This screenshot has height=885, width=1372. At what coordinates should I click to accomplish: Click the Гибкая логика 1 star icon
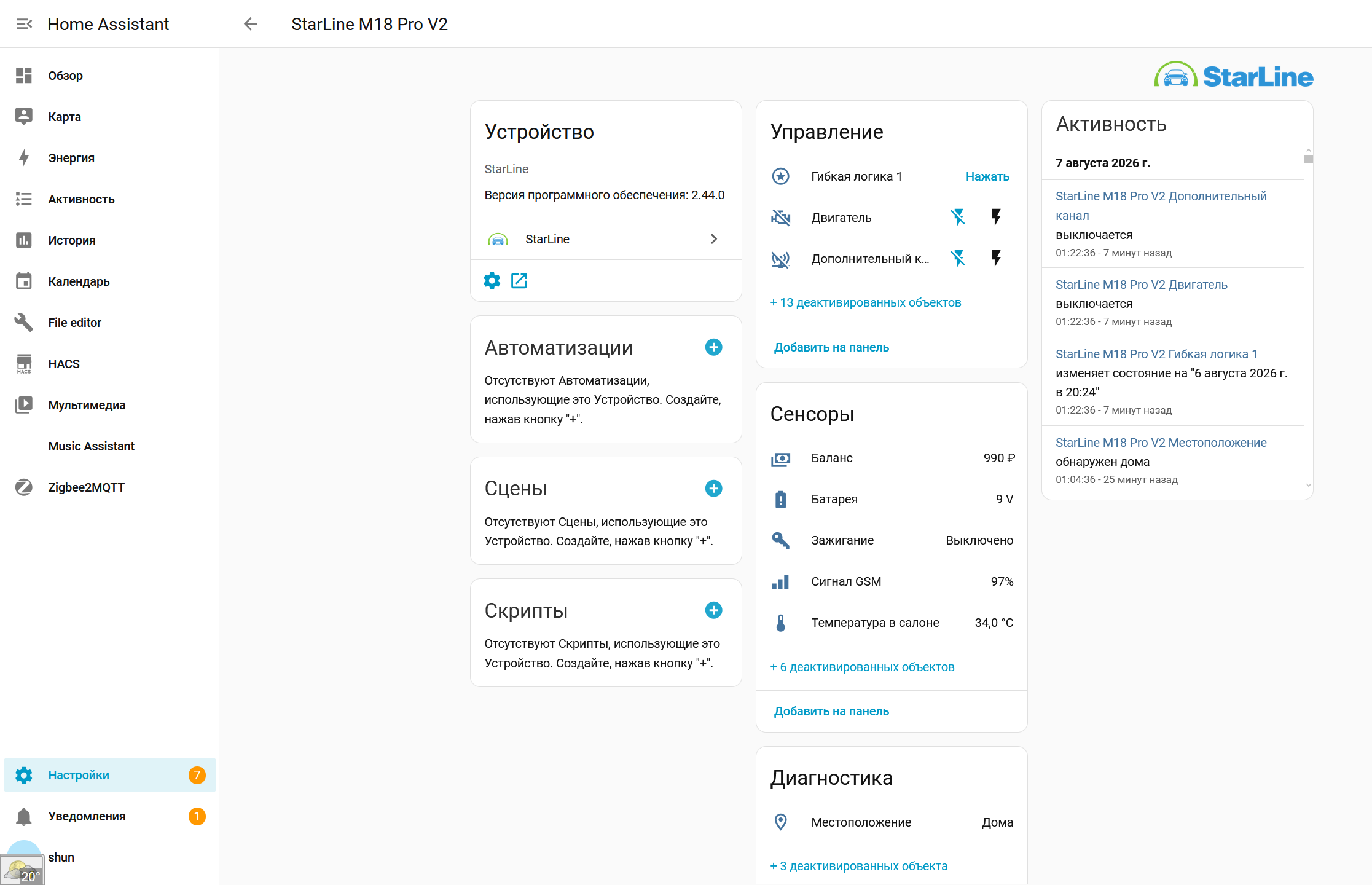coord(780,176)
